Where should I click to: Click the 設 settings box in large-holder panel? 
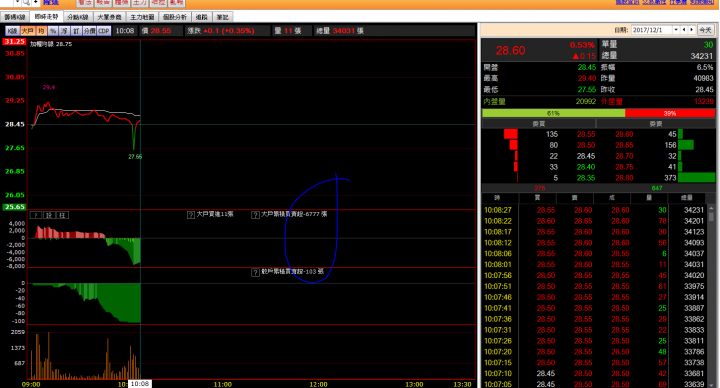(x=49, y=215)
